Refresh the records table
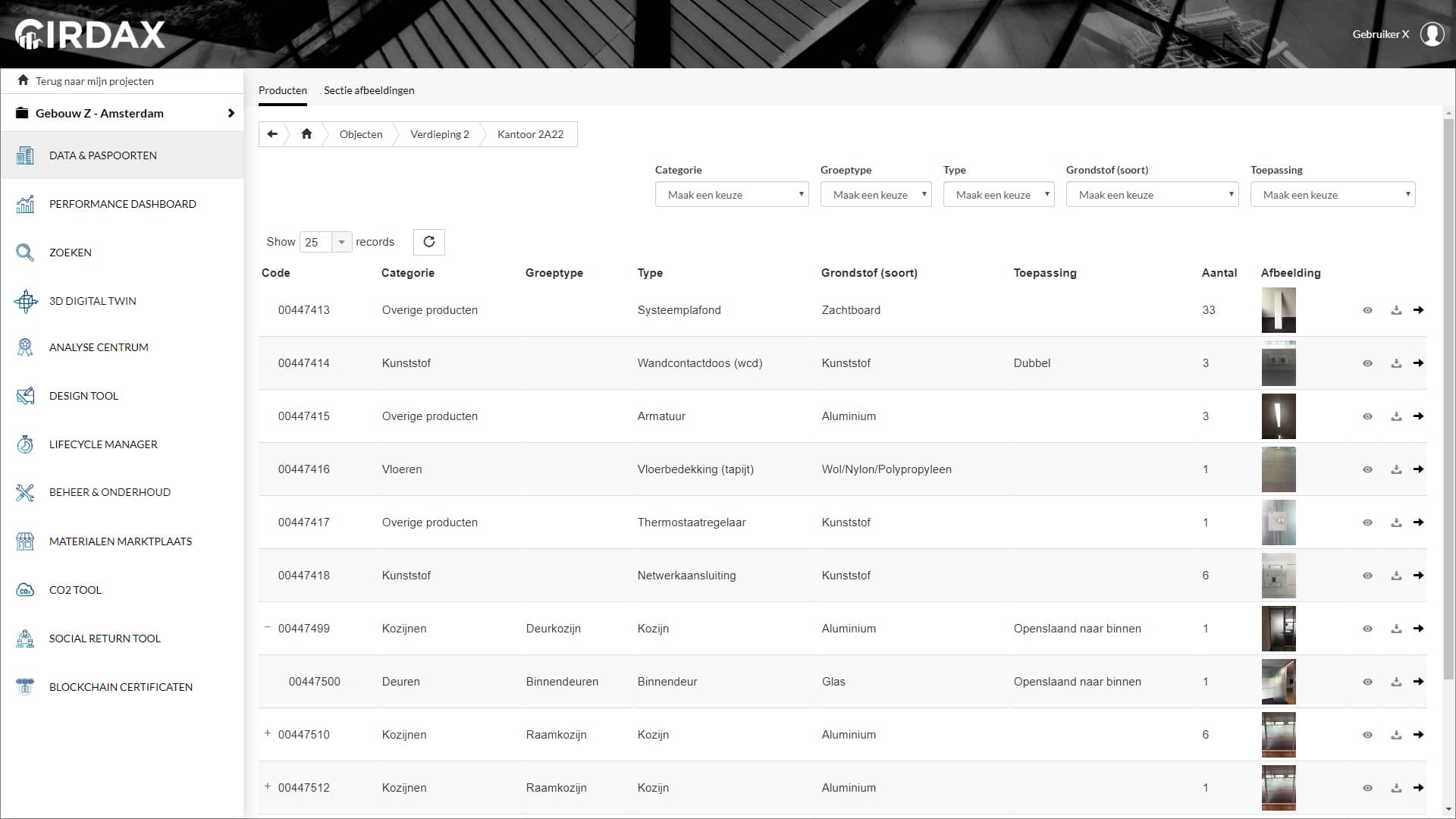 429,242
